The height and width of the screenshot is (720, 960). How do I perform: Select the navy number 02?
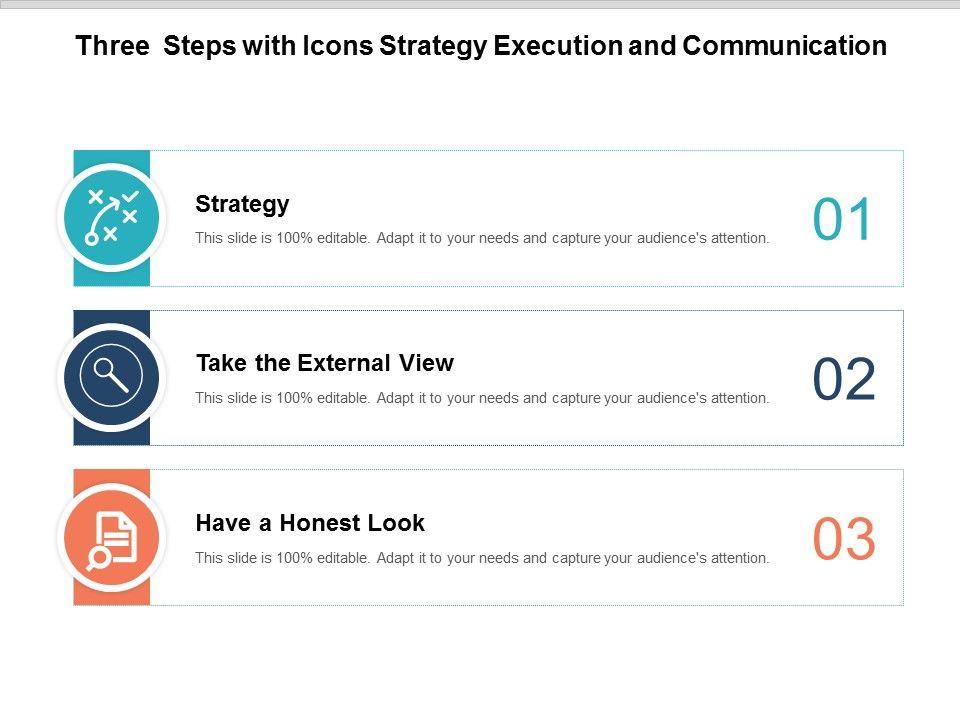click(843, 380)
